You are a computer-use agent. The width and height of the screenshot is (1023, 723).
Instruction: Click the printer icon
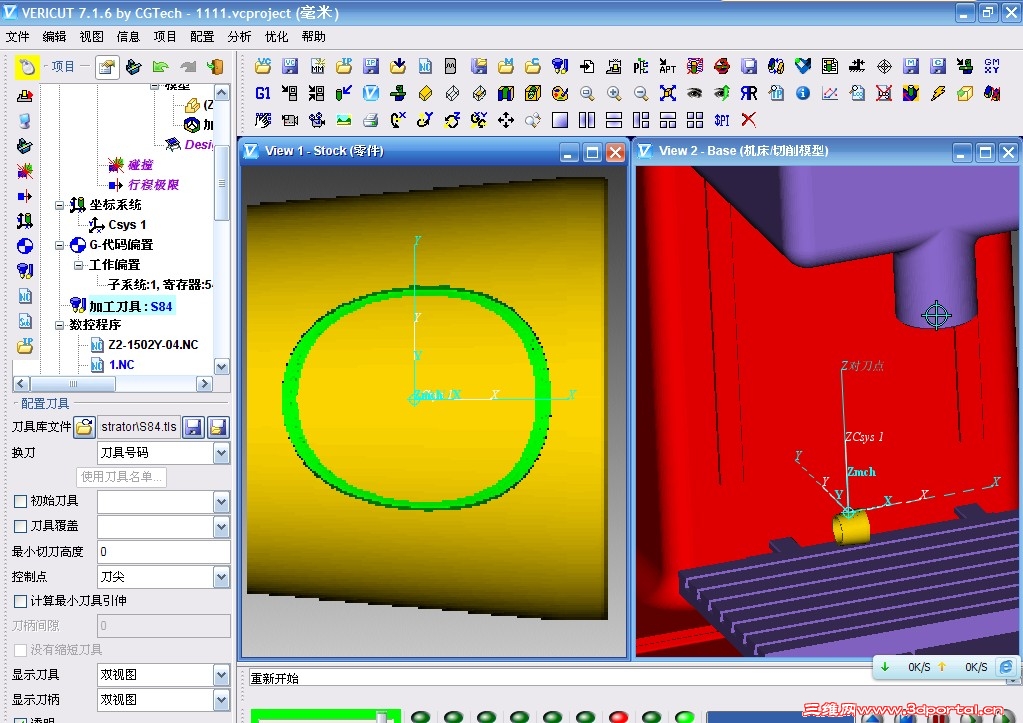coord(371,120)
